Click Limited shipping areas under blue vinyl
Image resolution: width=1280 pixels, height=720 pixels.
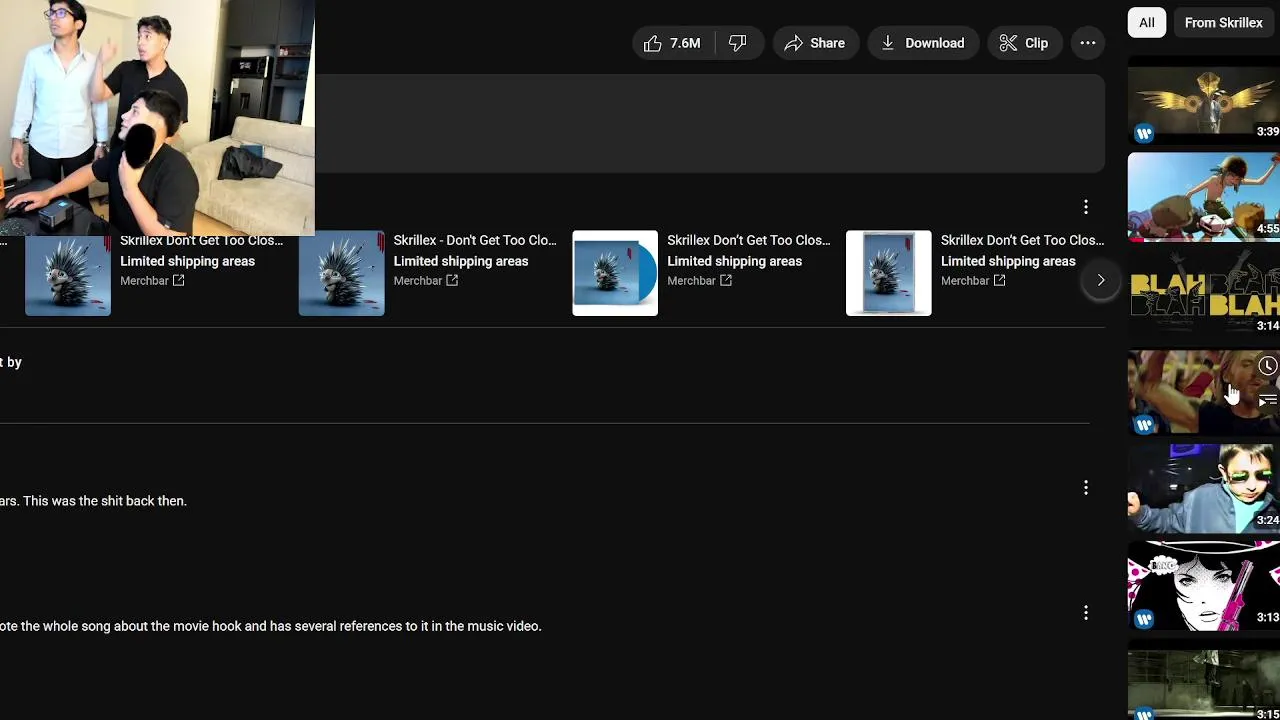[734, 261]
